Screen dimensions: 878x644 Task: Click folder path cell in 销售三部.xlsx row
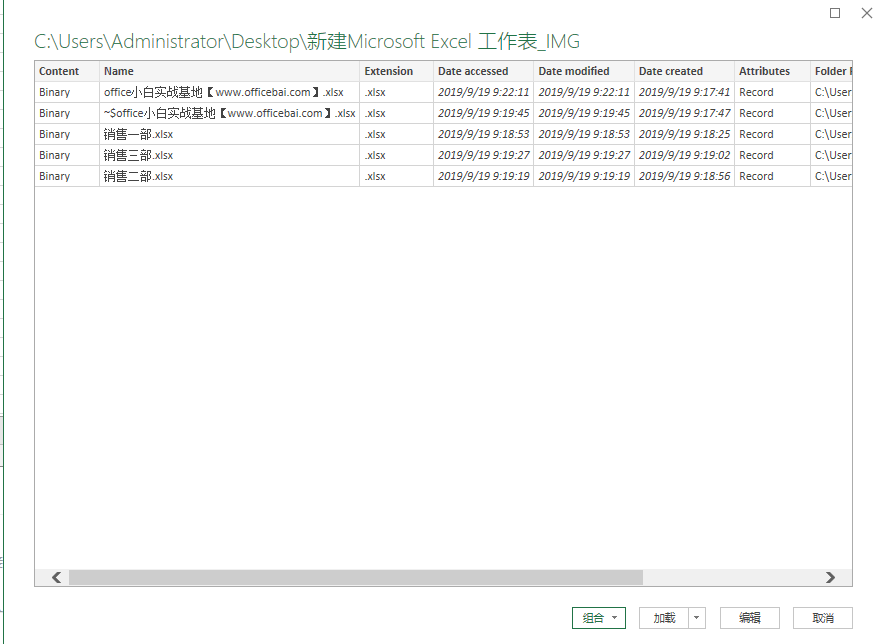click(x=833, y=155)
